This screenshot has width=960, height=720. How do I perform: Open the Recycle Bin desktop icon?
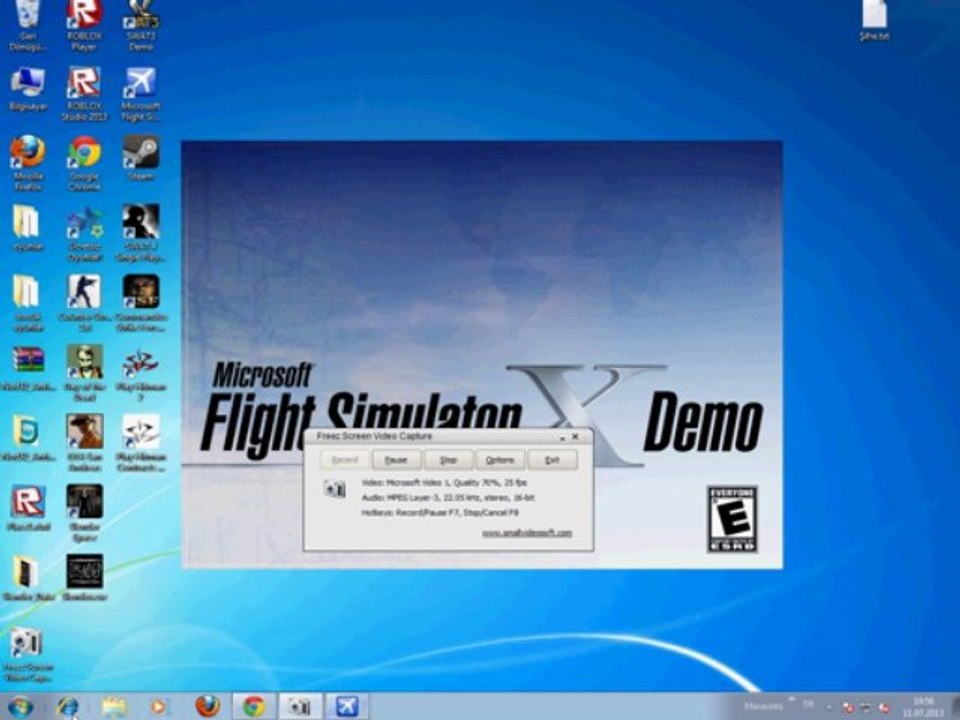[x=27, y=26]
